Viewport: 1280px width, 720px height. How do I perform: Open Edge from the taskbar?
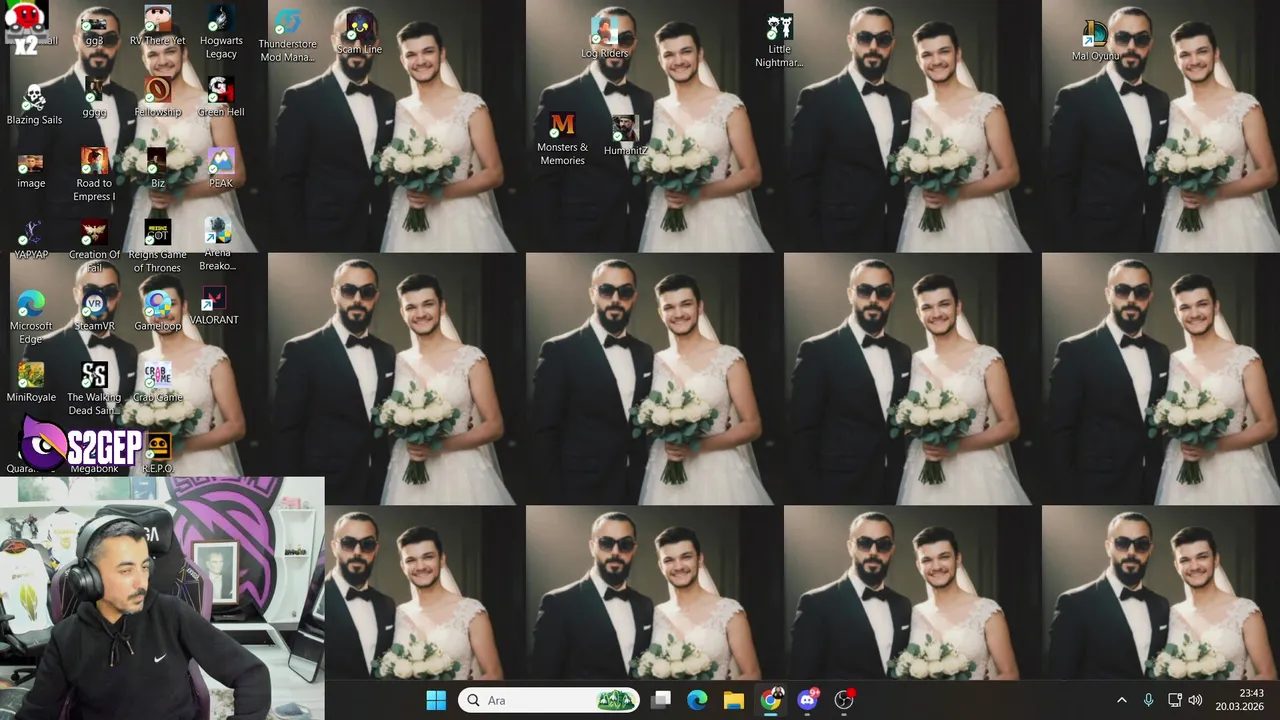click(x=697, y=700)
